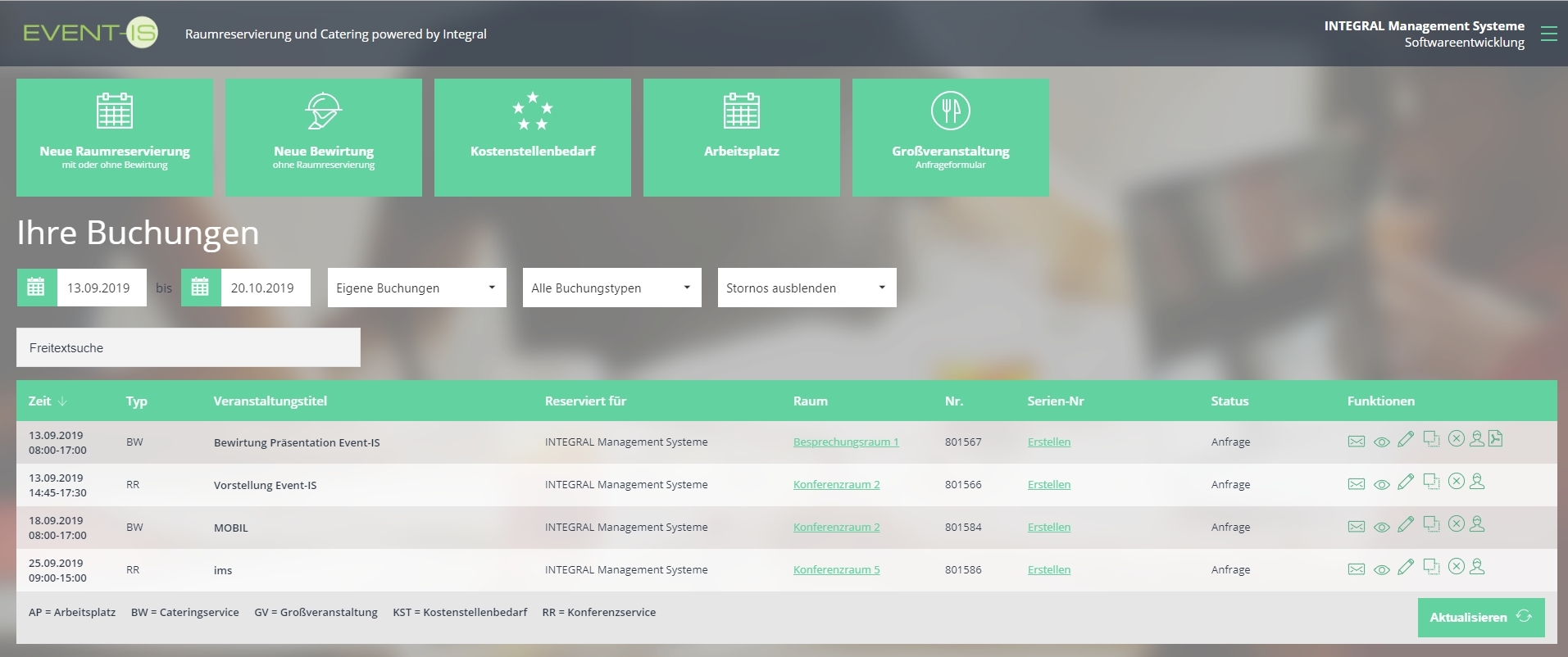The image size is (1568, 657).
Task: Duplicate booking 801566
Action: [1431, 482]
